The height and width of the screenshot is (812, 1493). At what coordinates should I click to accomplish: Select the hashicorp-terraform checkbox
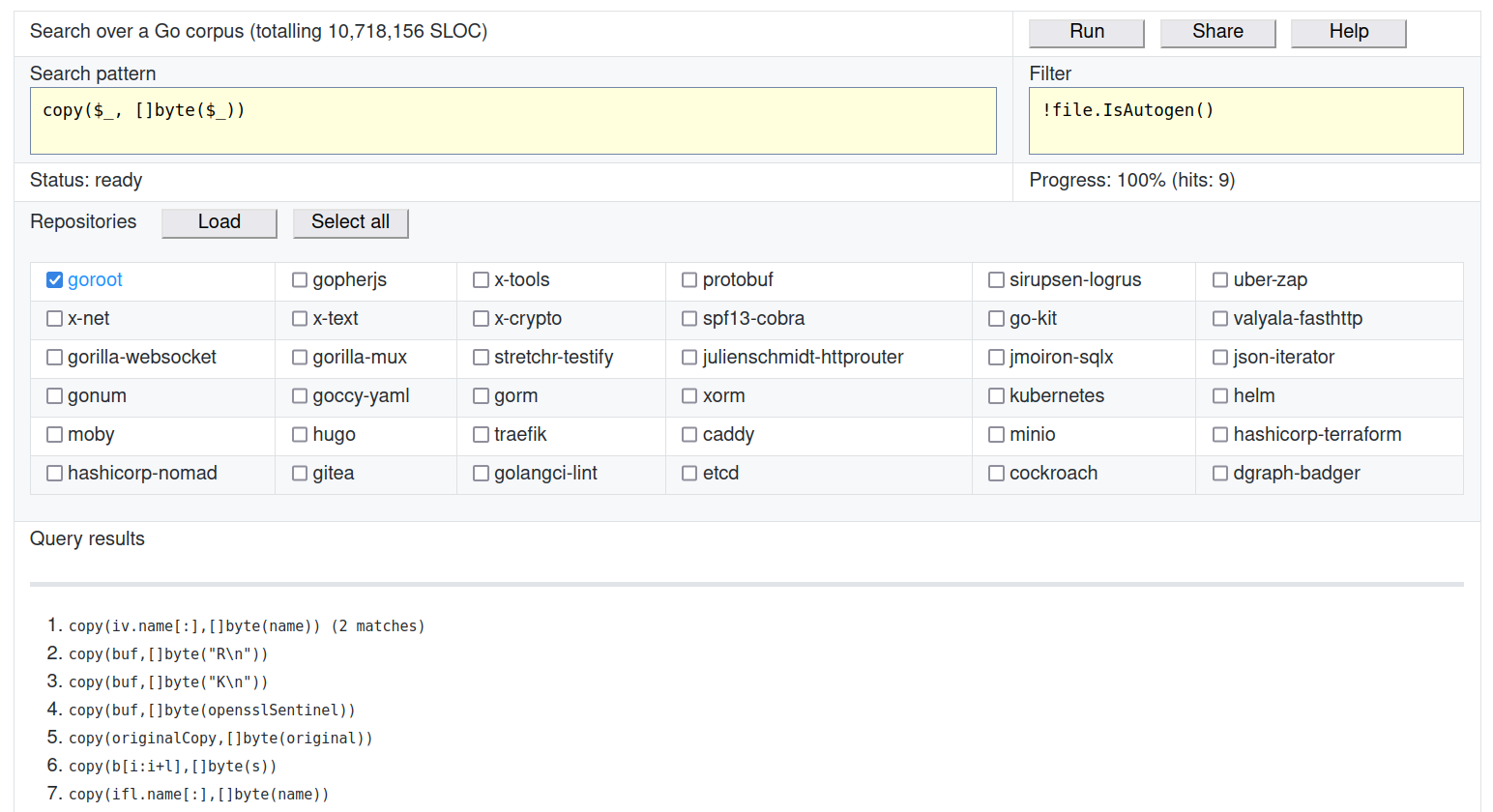[x=1220, y=435]
